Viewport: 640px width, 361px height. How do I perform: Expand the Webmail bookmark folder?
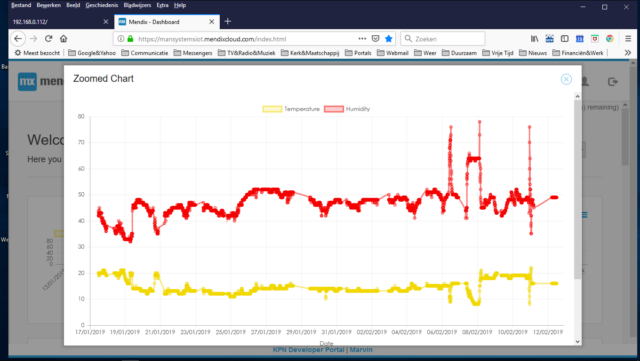pyautogui.click(x=393, y=53)
